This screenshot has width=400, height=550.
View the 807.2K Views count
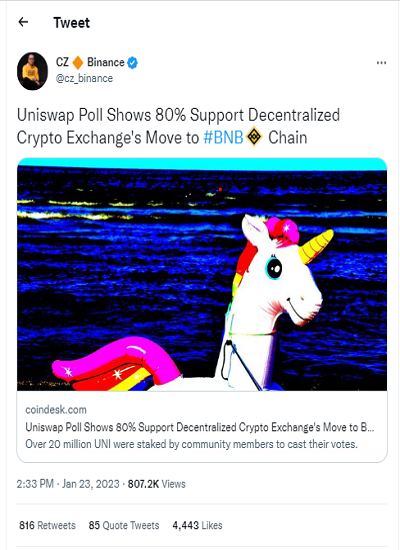(x=156, y=484)
